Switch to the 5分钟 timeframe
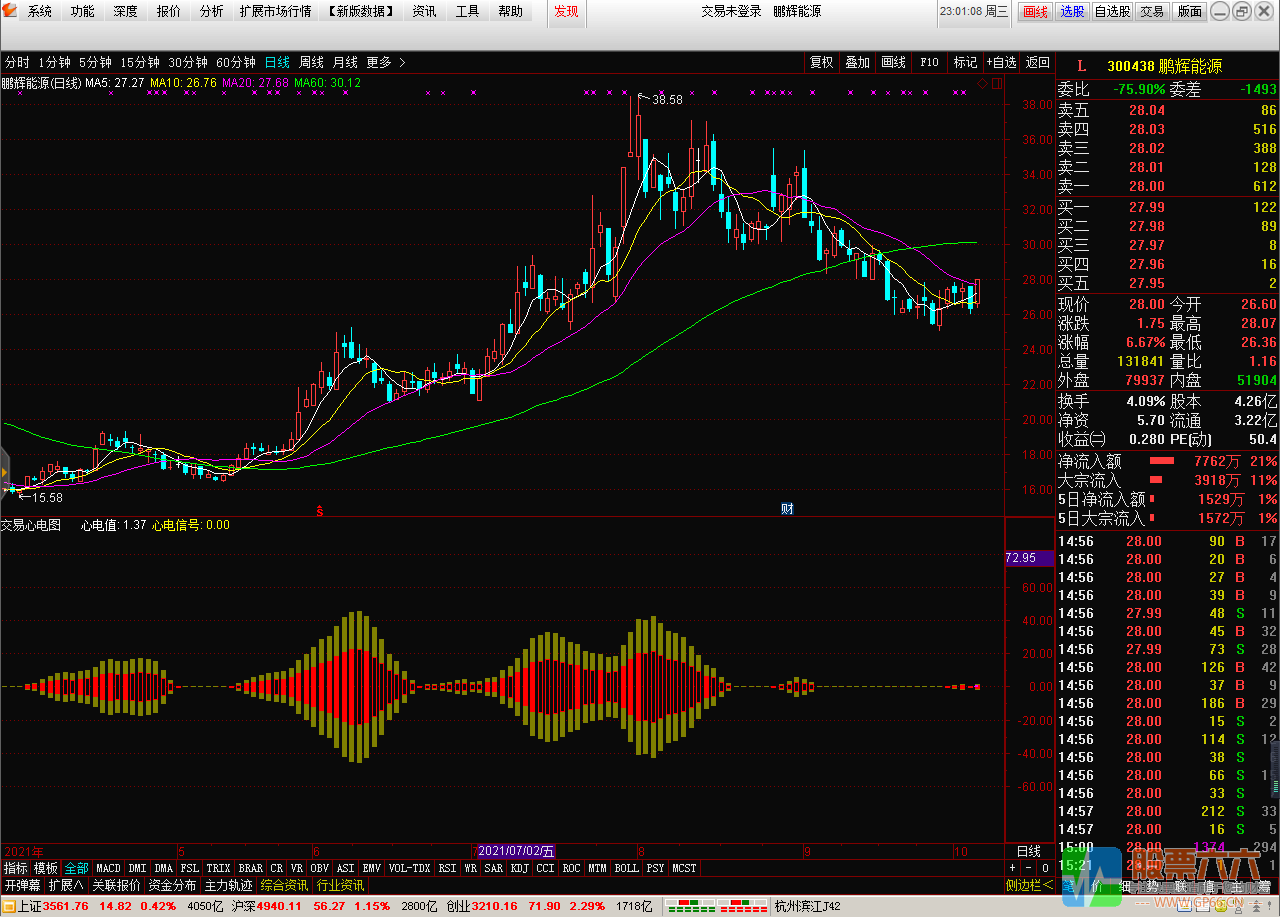 click(96, 62)
